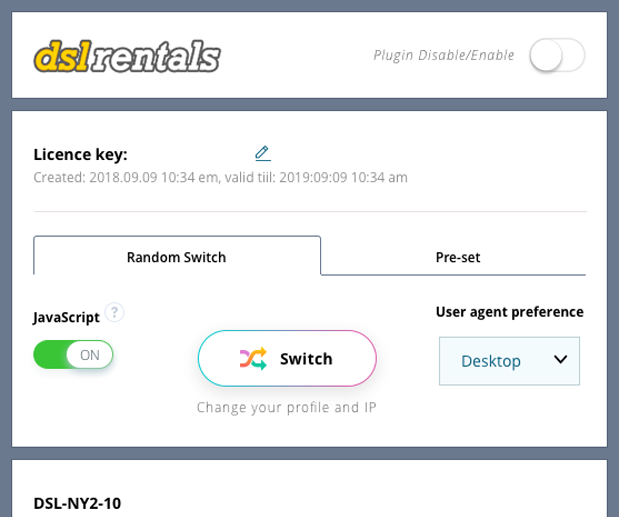Click the dslrentals logo
Viewport: 619px width, 517px height.
coord(127,56)
